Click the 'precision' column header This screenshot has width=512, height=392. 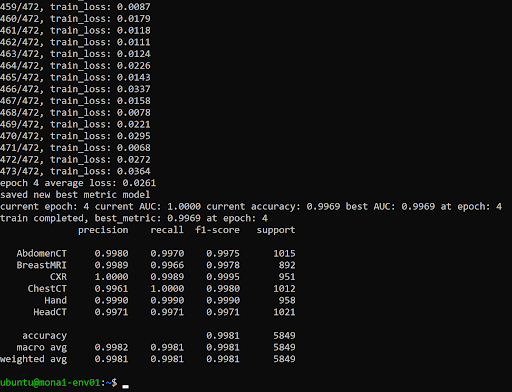tap(103, 230)
